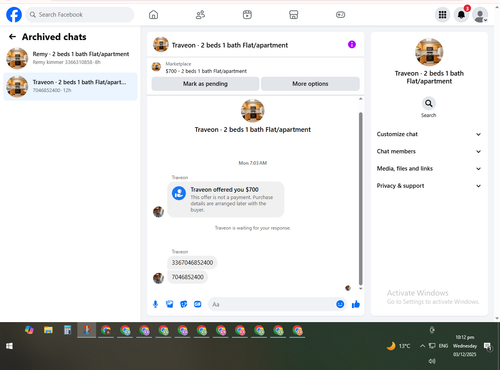
Task: Open the Remy archived chat
Action: [x=70, y=58]
